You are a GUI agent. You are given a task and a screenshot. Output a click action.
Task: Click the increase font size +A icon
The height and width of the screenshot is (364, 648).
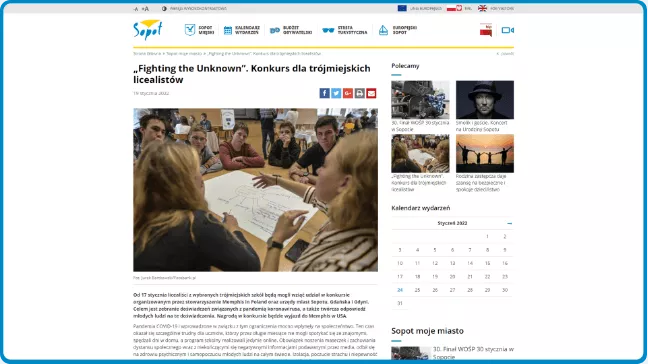(145, 9)
